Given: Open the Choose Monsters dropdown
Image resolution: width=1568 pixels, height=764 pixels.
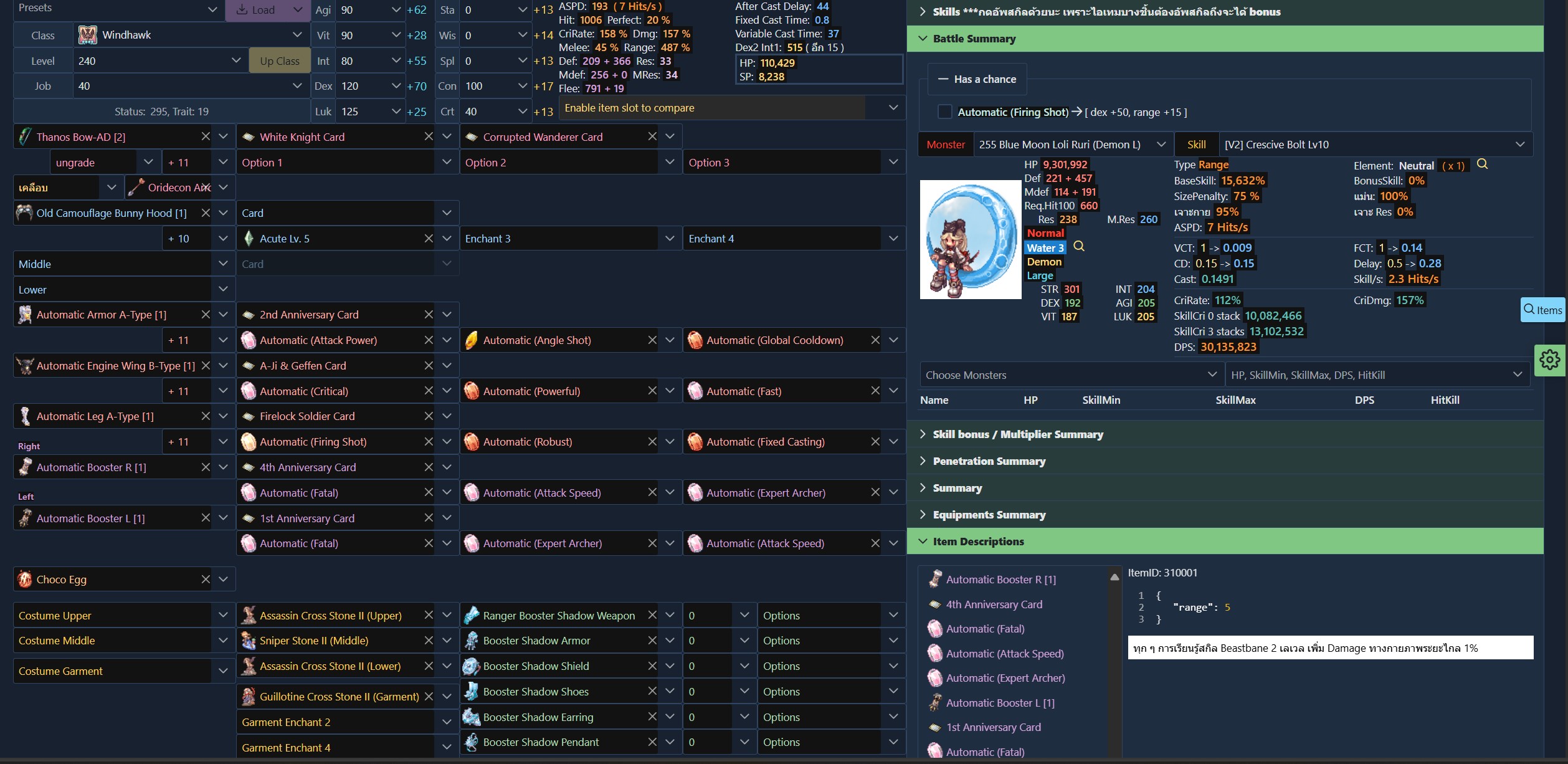Looking at the screenshot, I should tap(1071, 375).
